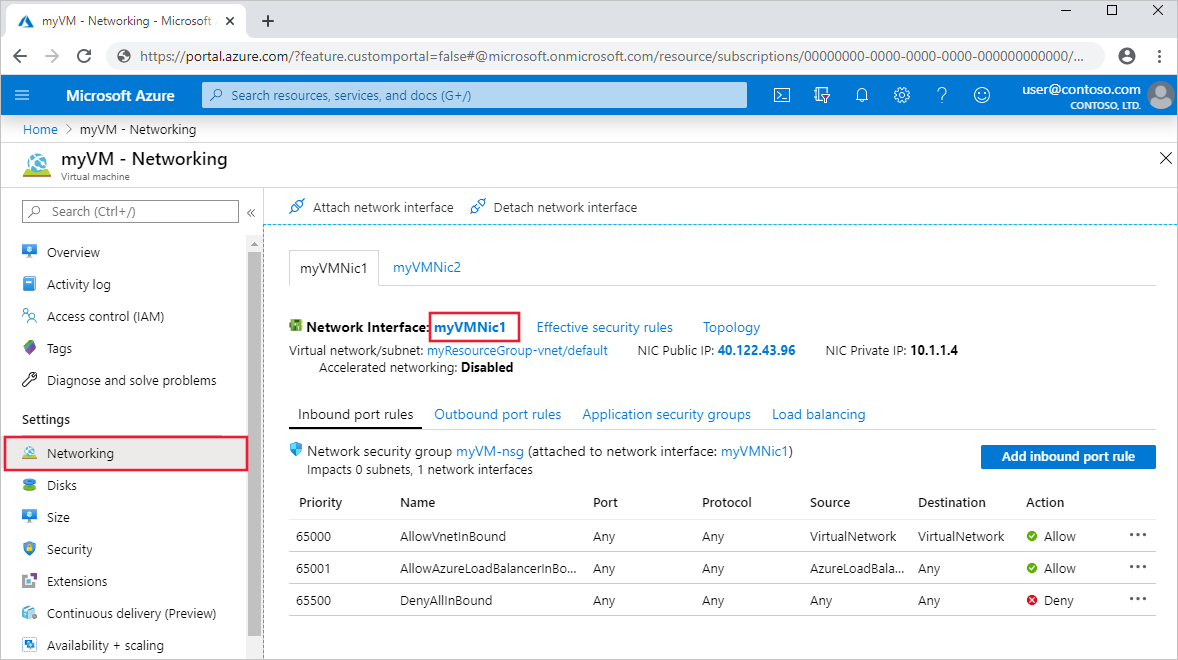This screenshot has height=660, width=1178.
Task: Open the Cloud Shell icon
Action: click(x=783, y=95)
